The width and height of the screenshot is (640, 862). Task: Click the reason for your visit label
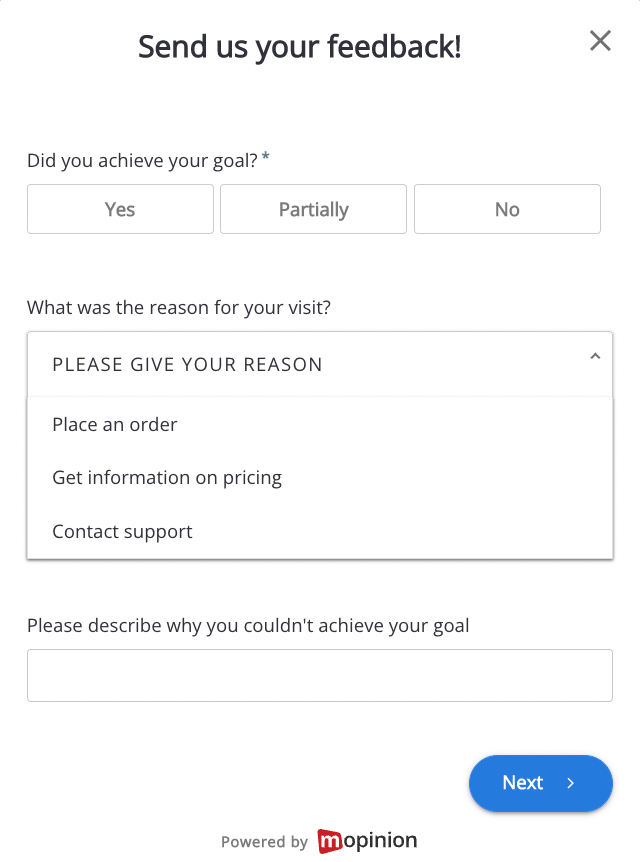pyautogui.click(x=178, y=307)
